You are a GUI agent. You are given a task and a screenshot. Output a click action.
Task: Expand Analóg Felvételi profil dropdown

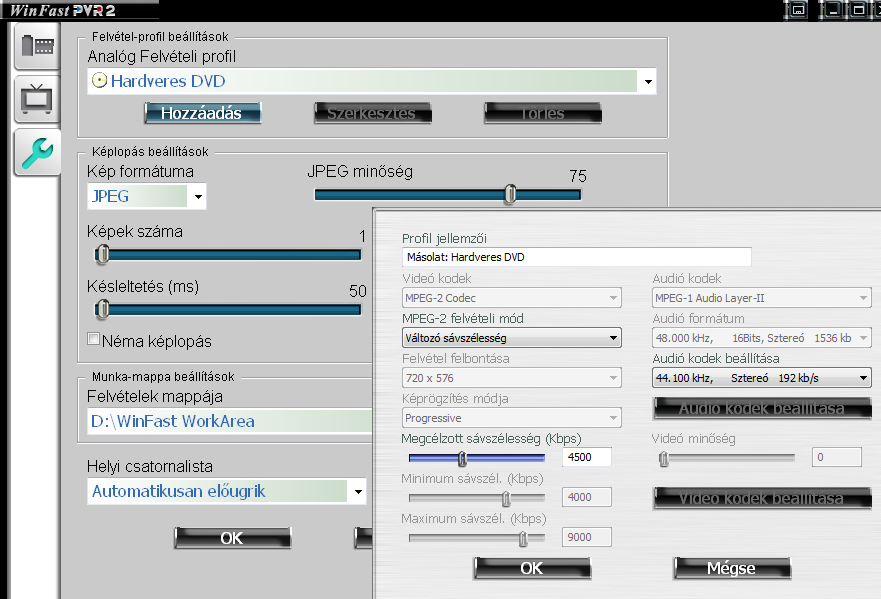point(648,81)
